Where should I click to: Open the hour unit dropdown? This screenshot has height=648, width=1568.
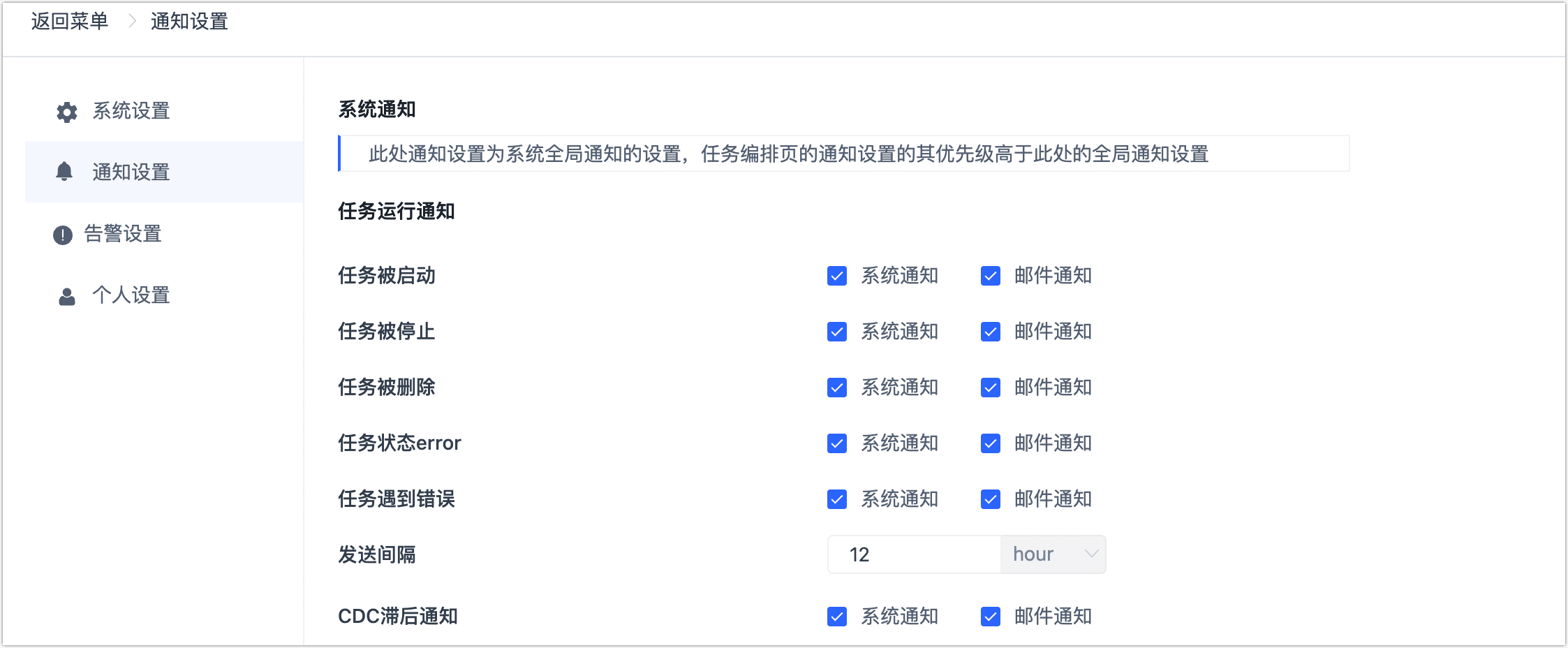[x=1052, y=554]
